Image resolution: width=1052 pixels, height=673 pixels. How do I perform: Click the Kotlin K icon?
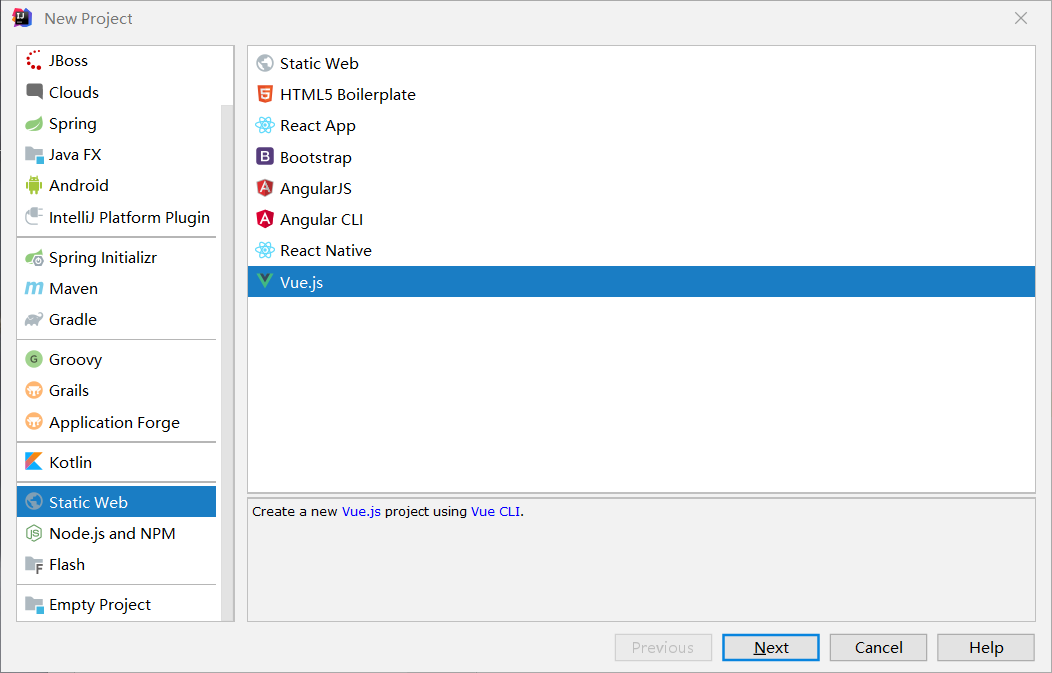tap(34, 462)
